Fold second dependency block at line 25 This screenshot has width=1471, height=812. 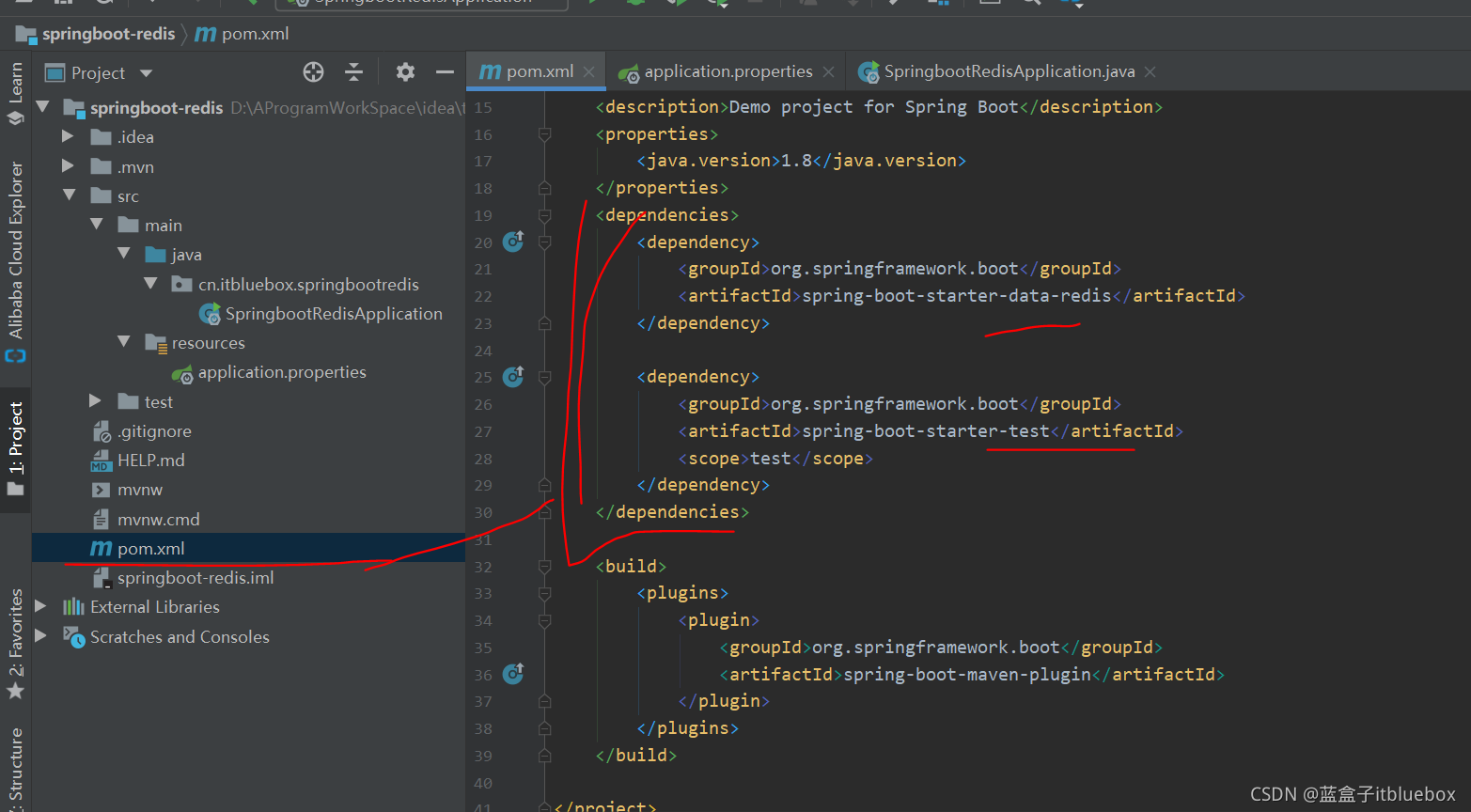tap(544, 377)
